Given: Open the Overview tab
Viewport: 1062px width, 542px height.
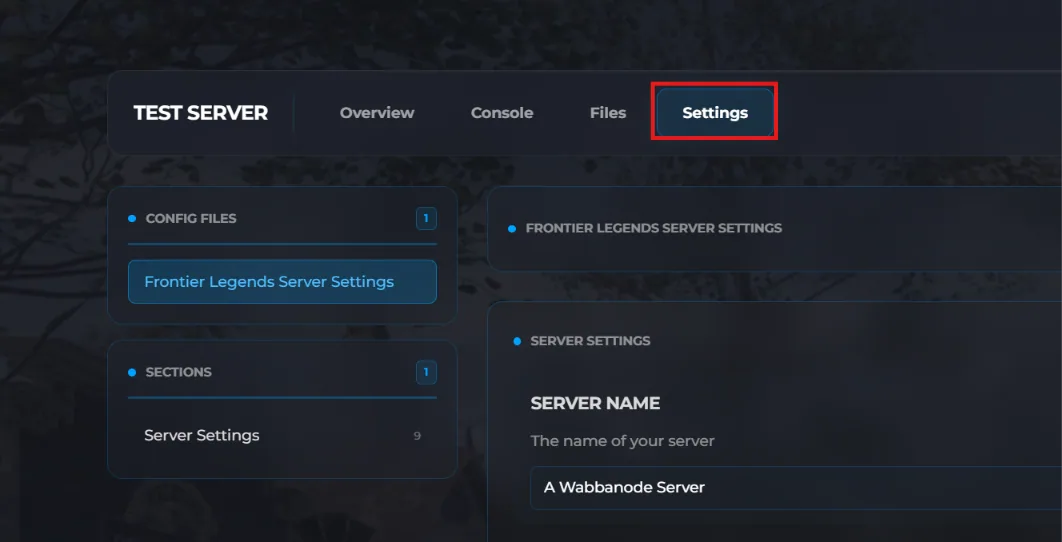Looking at the screenshot, I should pyautogui.click(x=377, y=113).
